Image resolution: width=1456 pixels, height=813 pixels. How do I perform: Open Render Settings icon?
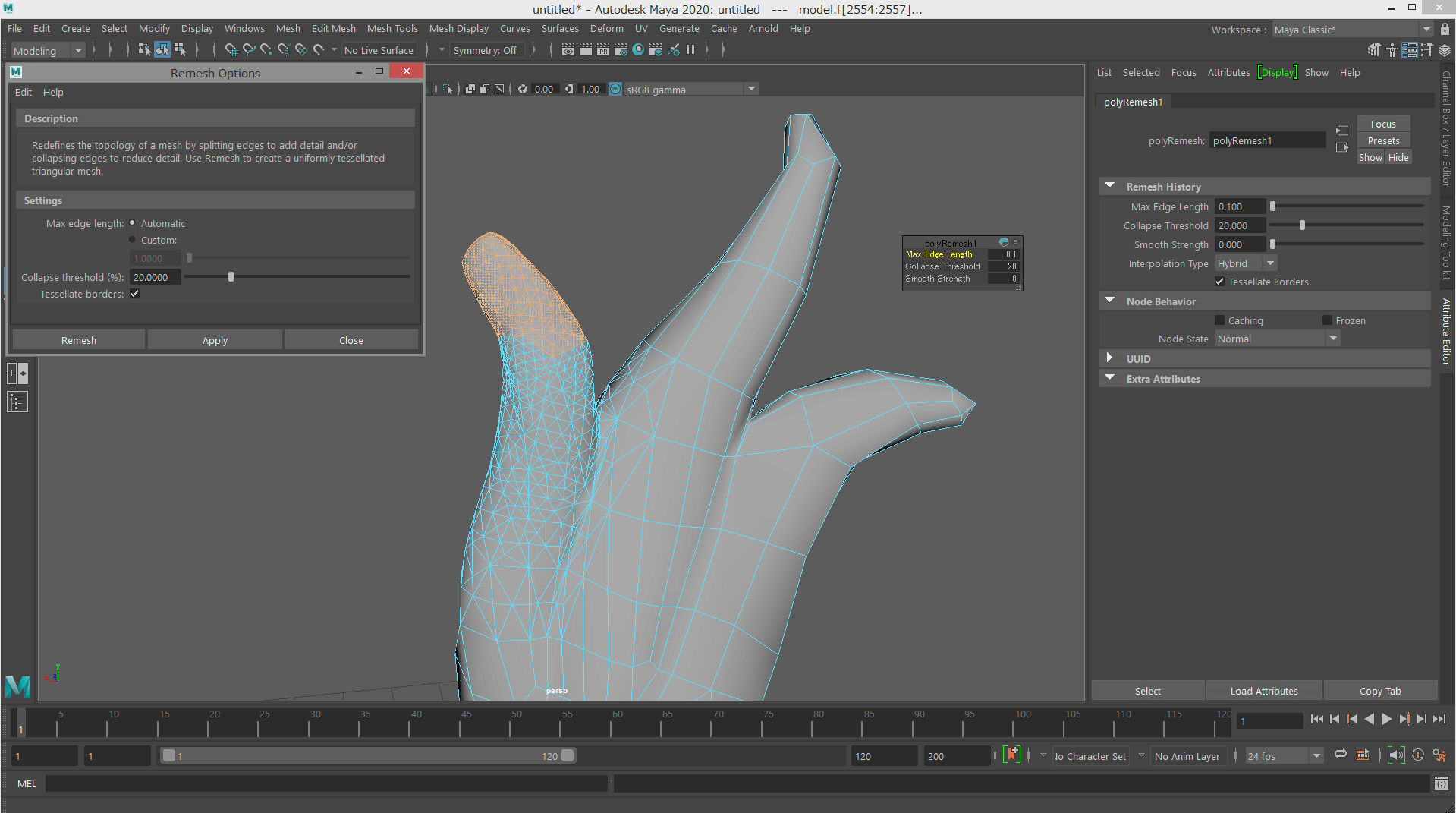pyautogui.click(x=621, y=50)
